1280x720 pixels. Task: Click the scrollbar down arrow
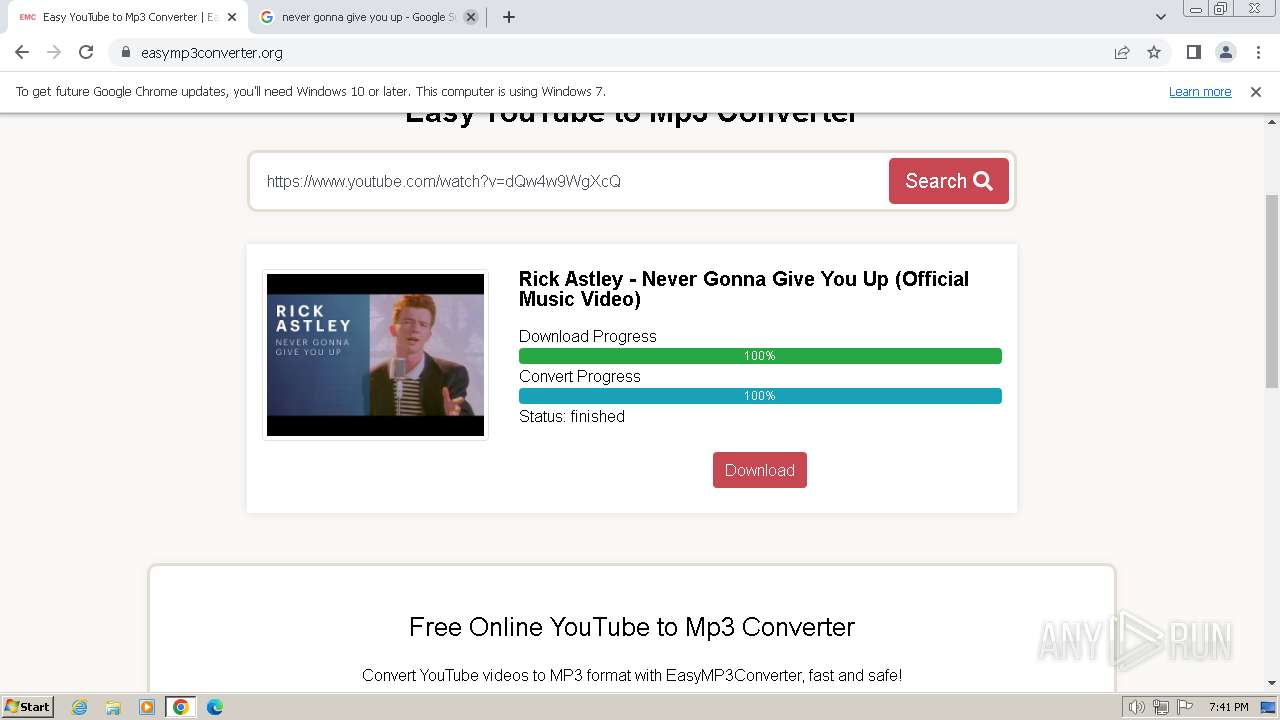pyautogui.click(x=1272, y=683)
